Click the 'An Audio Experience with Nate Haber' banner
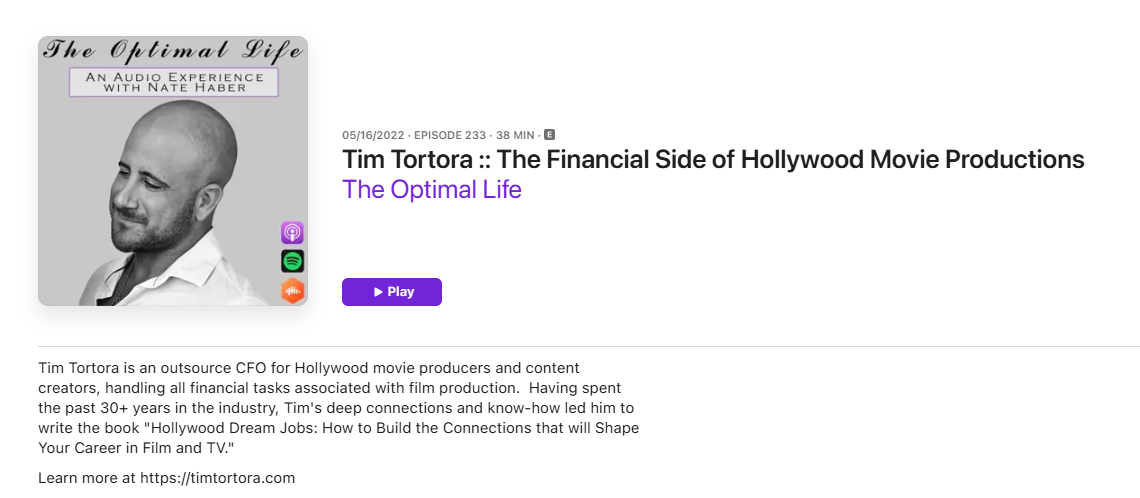 tap(172, 83)
